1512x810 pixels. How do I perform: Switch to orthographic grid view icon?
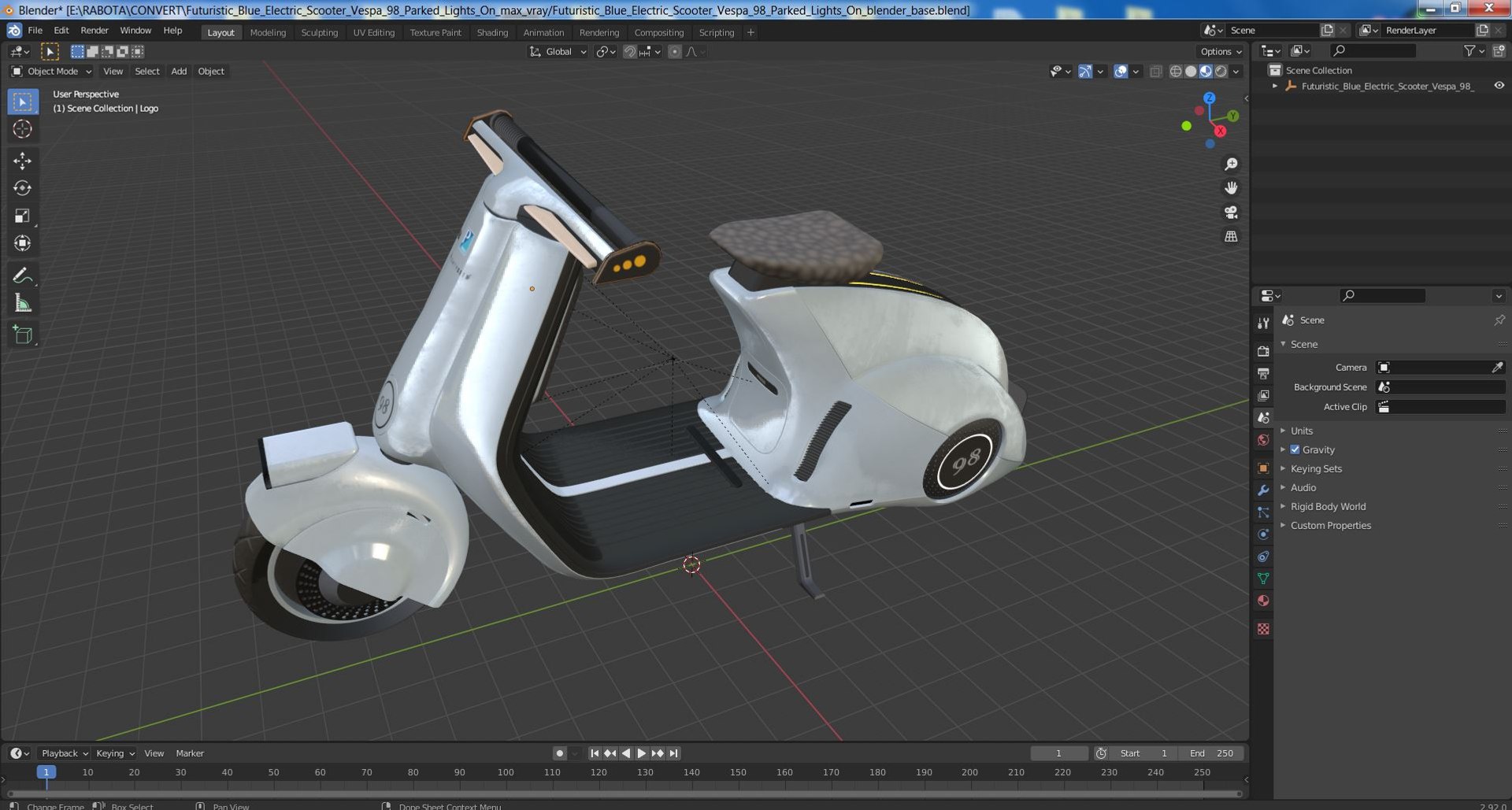(1231, 236)
